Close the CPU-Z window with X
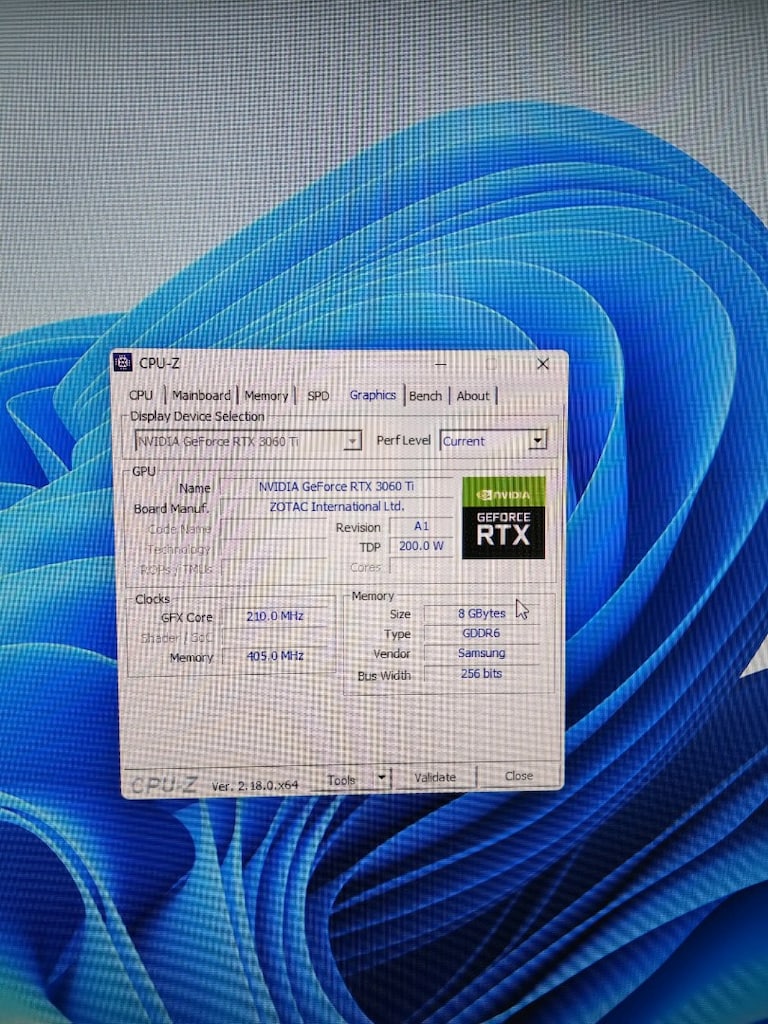This screenshot has width=768, height=1024. pos(542,364)
